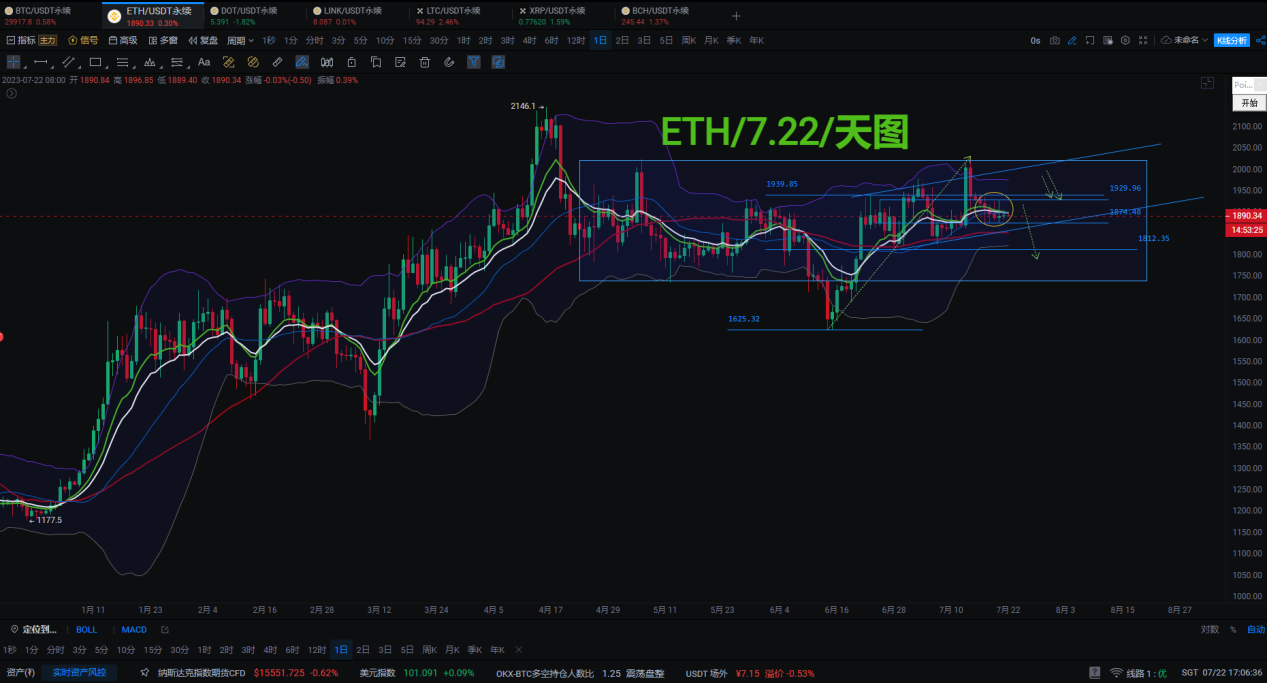Click the 指标 indicators button

pyautogui.click(x=20, y=40)
